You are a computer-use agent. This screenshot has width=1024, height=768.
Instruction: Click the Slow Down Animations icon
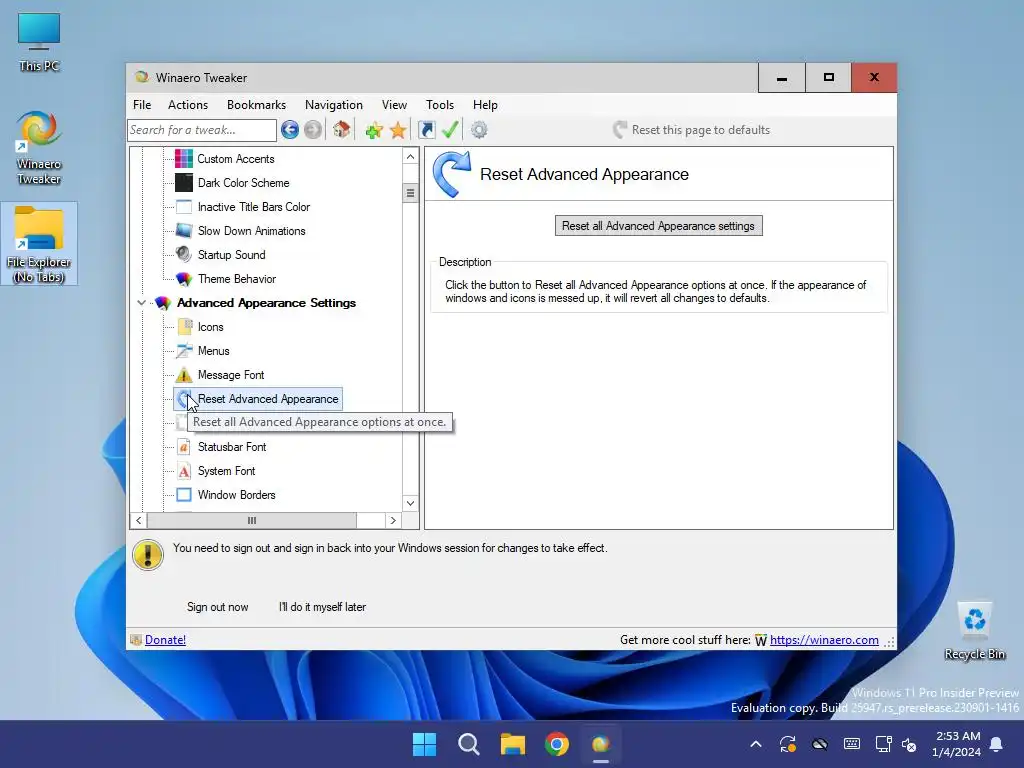[184, 231]
